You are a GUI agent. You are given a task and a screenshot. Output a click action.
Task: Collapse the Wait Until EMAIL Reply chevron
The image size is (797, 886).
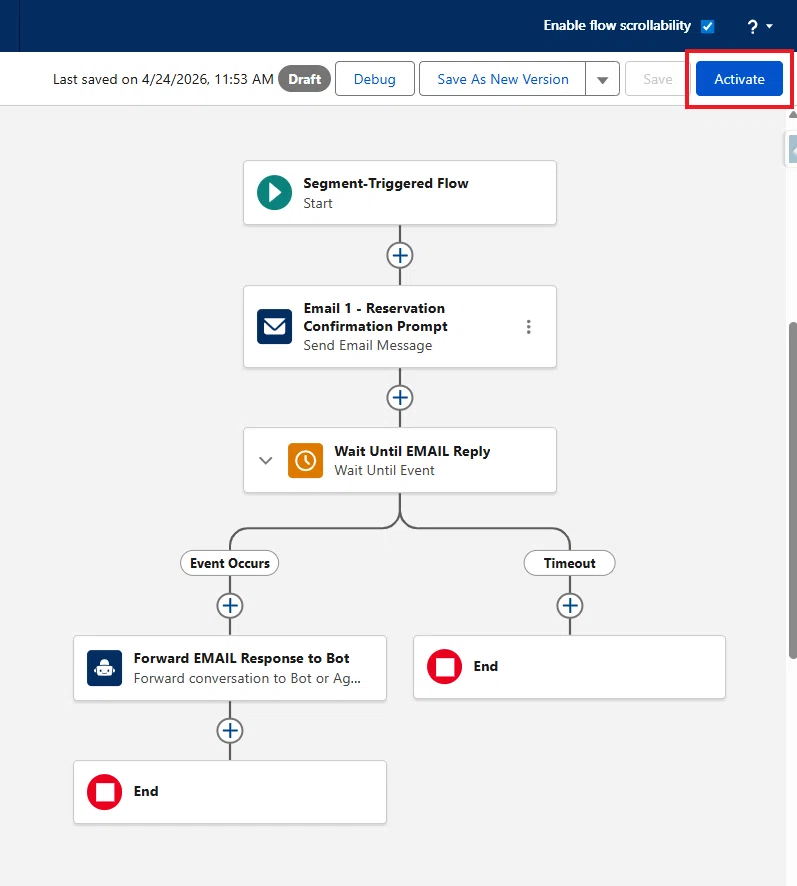(x=266, y=460)
